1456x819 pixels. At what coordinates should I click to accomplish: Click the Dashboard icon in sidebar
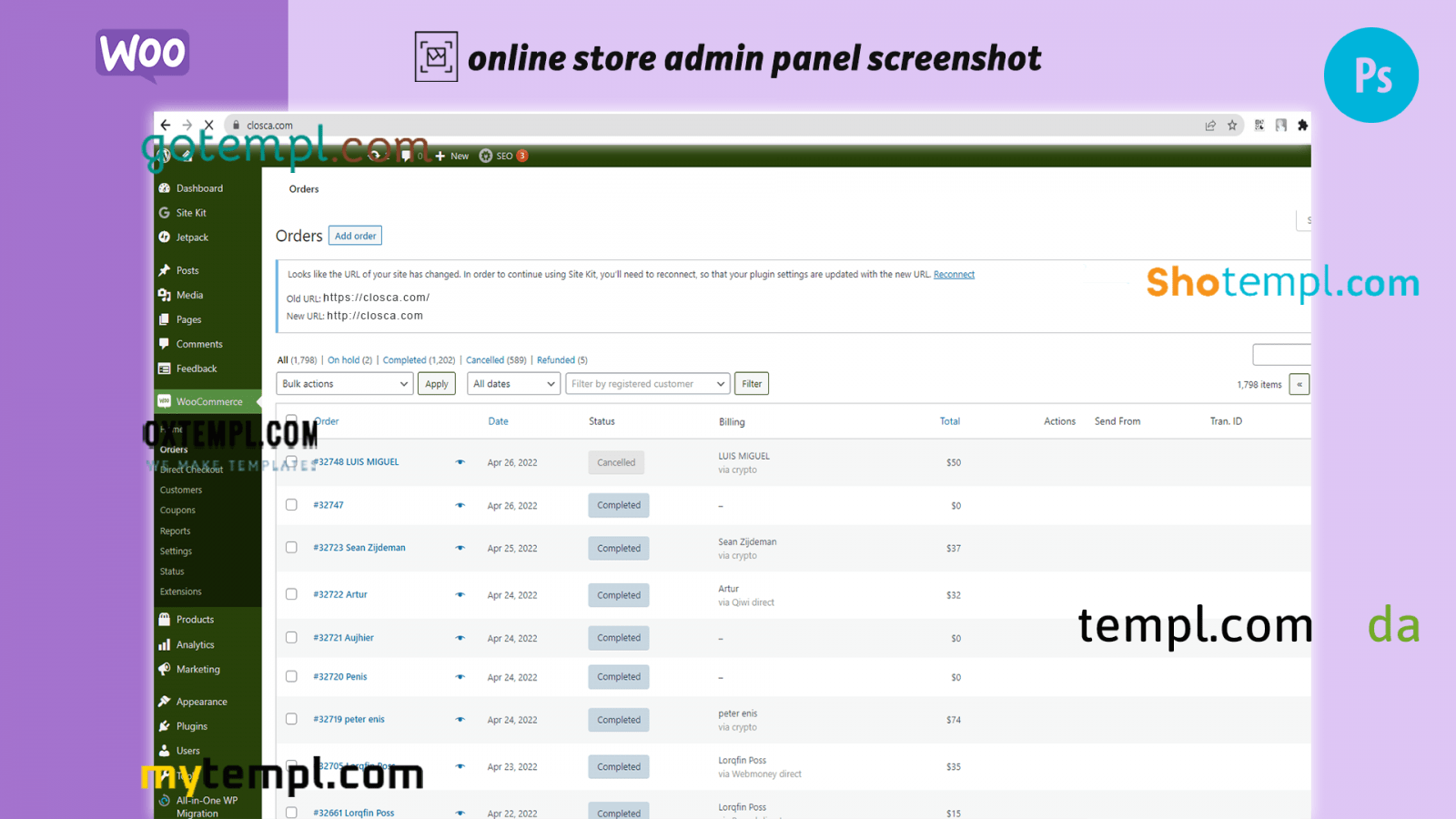(x=165, y=188)
